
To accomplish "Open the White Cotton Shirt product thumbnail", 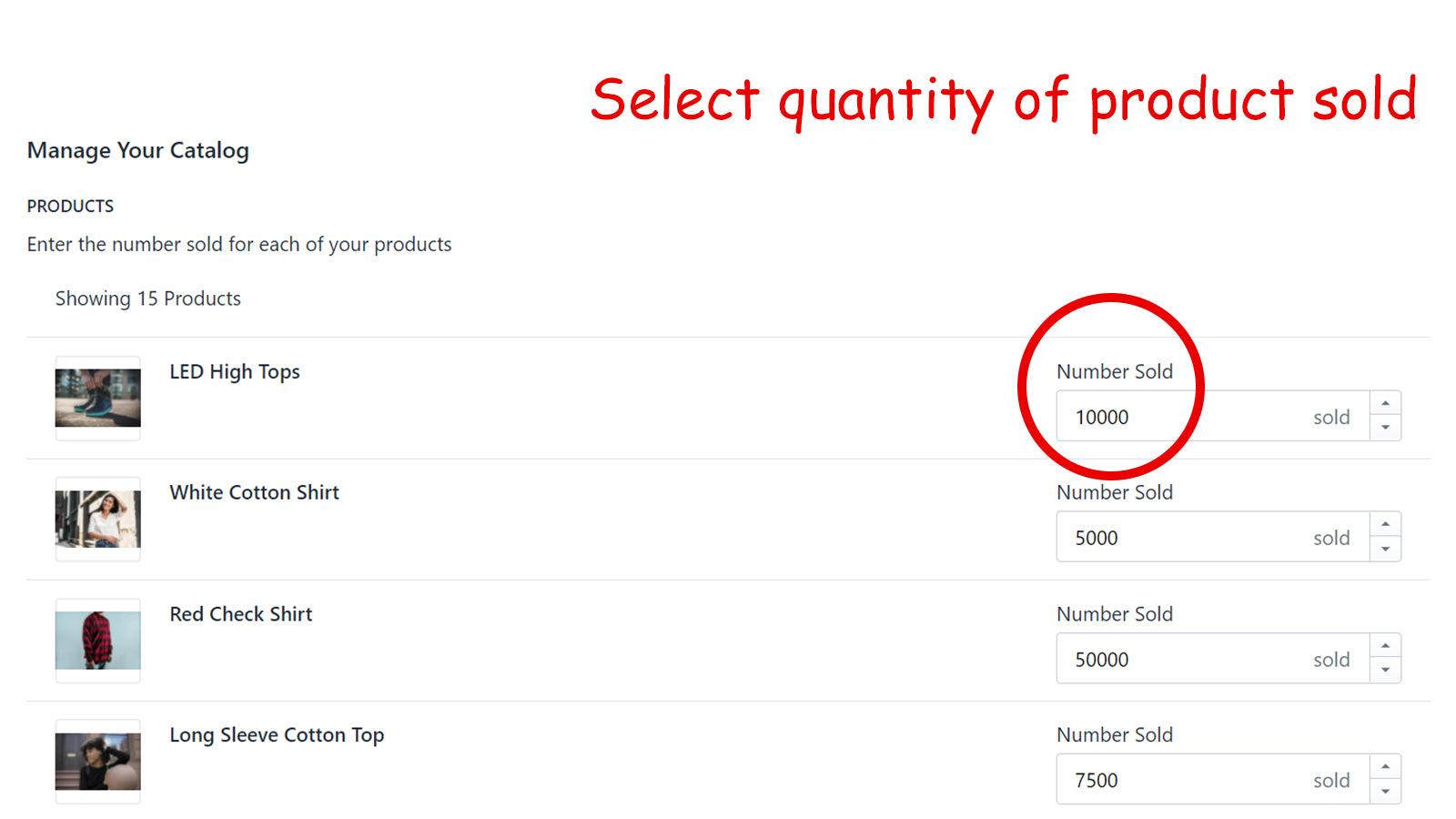I will [x=97, y=518].
